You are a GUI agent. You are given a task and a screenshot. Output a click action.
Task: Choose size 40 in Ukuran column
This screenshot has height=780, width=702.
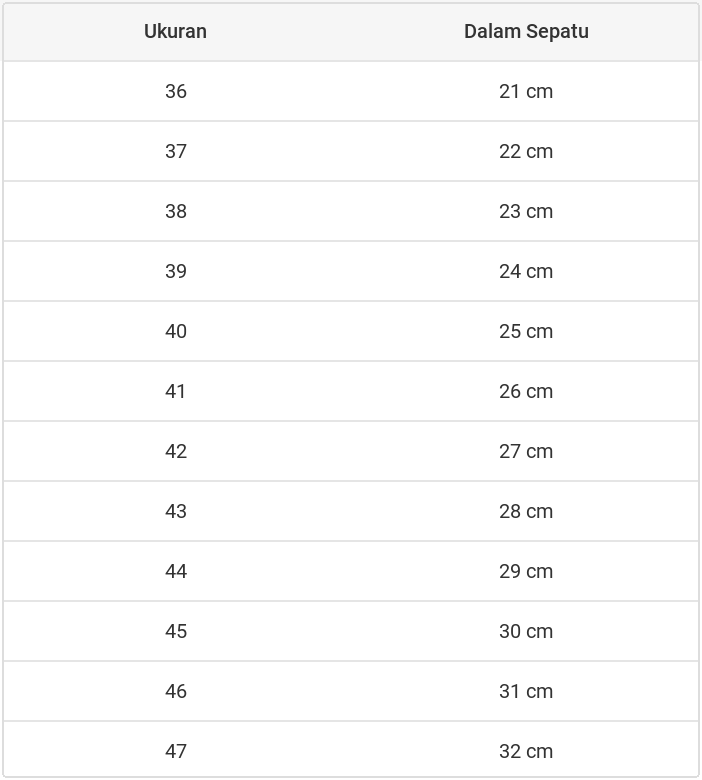coord(176,331)
